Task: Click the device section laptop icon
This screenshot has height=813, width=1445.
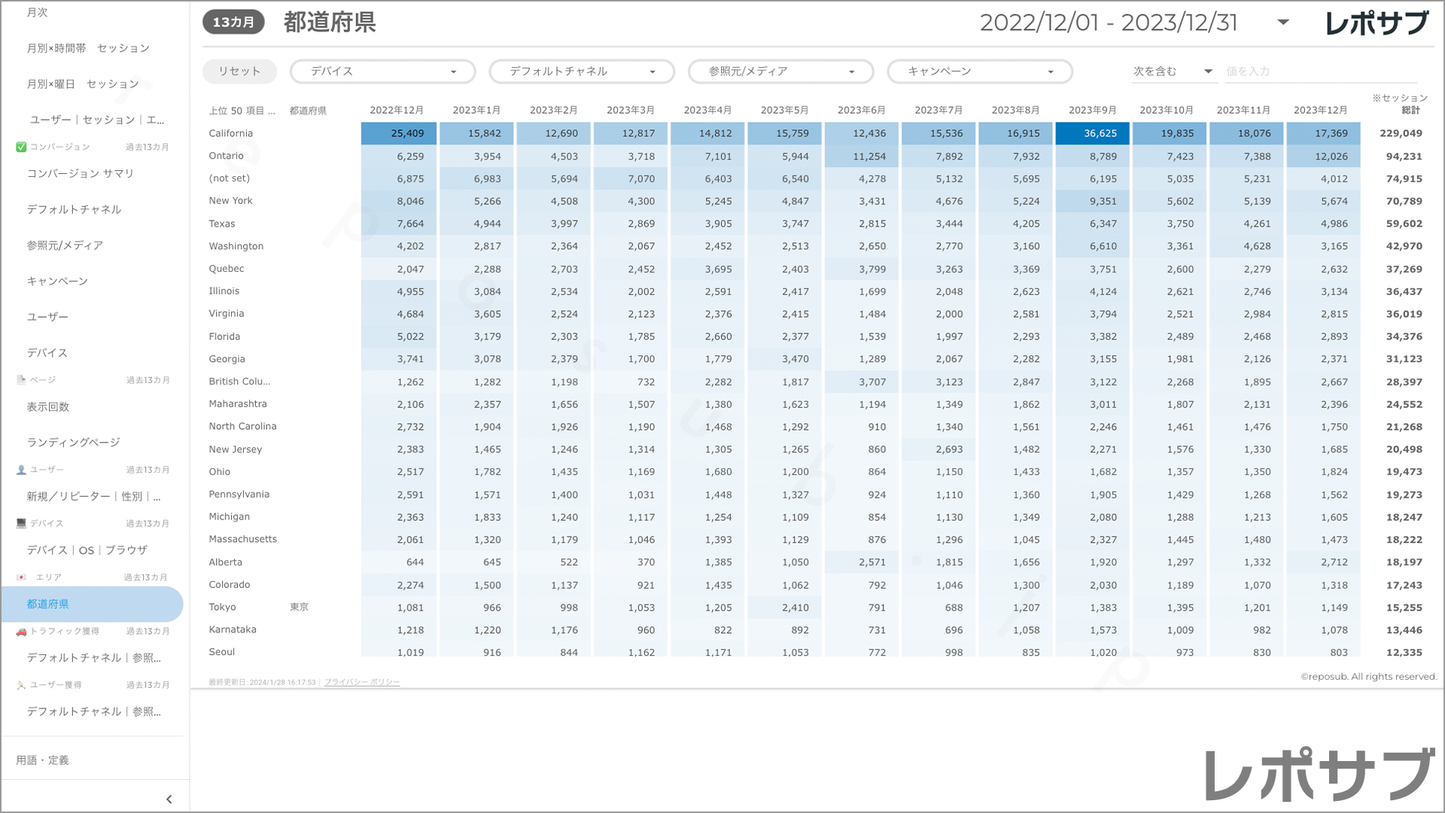Action: pos(21,523)
